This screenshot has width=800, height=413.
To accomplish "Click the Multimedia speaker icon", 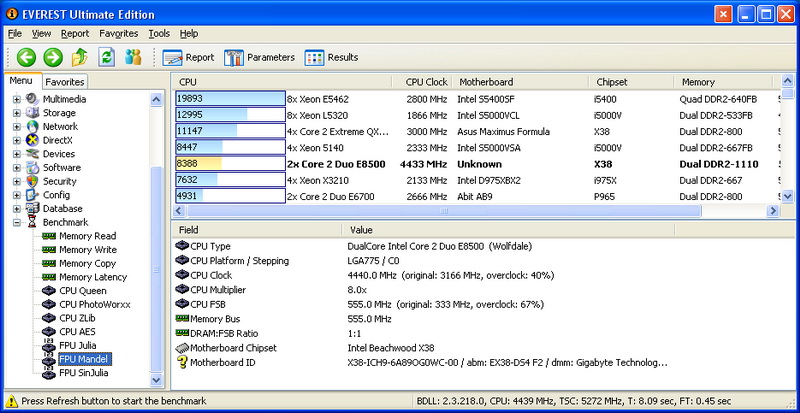I will pyautogui.click(x=32, y=99).
